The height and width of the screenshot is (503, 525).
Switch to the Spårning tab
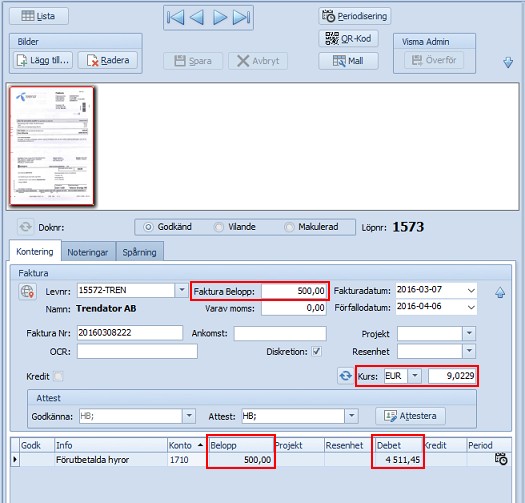[139, 252]
